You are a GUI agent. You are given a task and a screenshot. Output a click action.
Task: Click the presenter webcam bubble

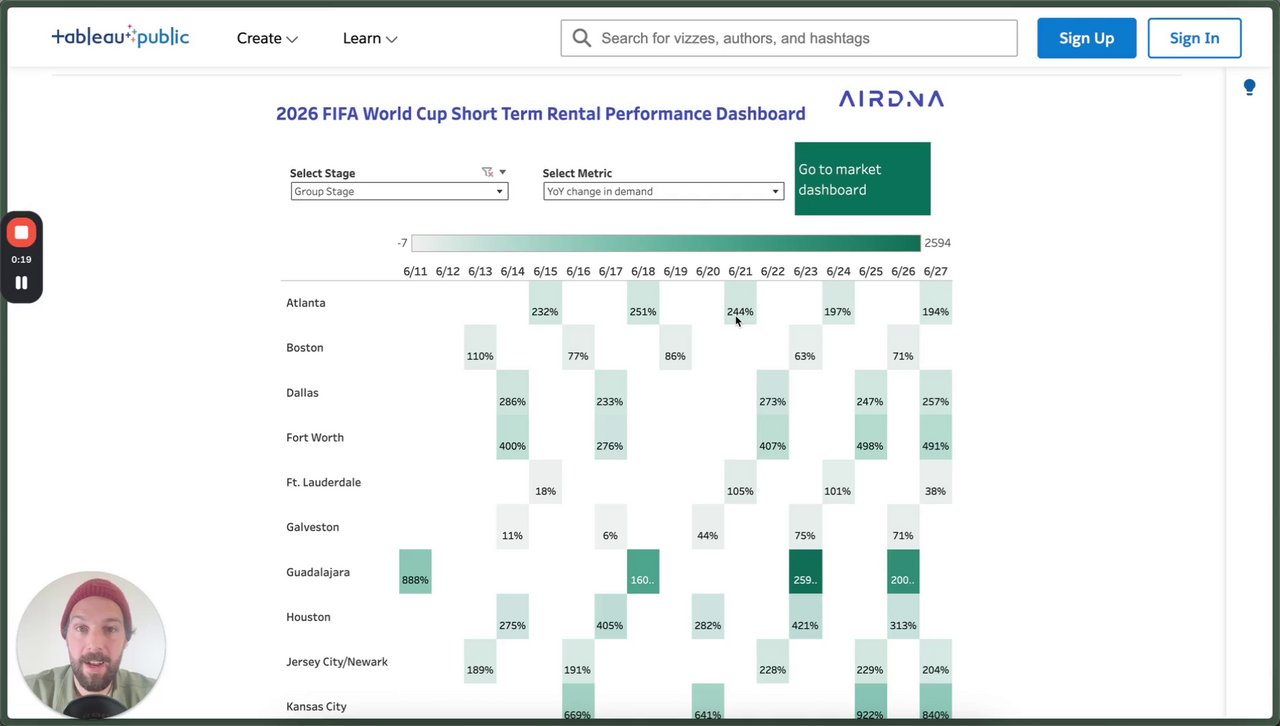[x=91, y=645]
